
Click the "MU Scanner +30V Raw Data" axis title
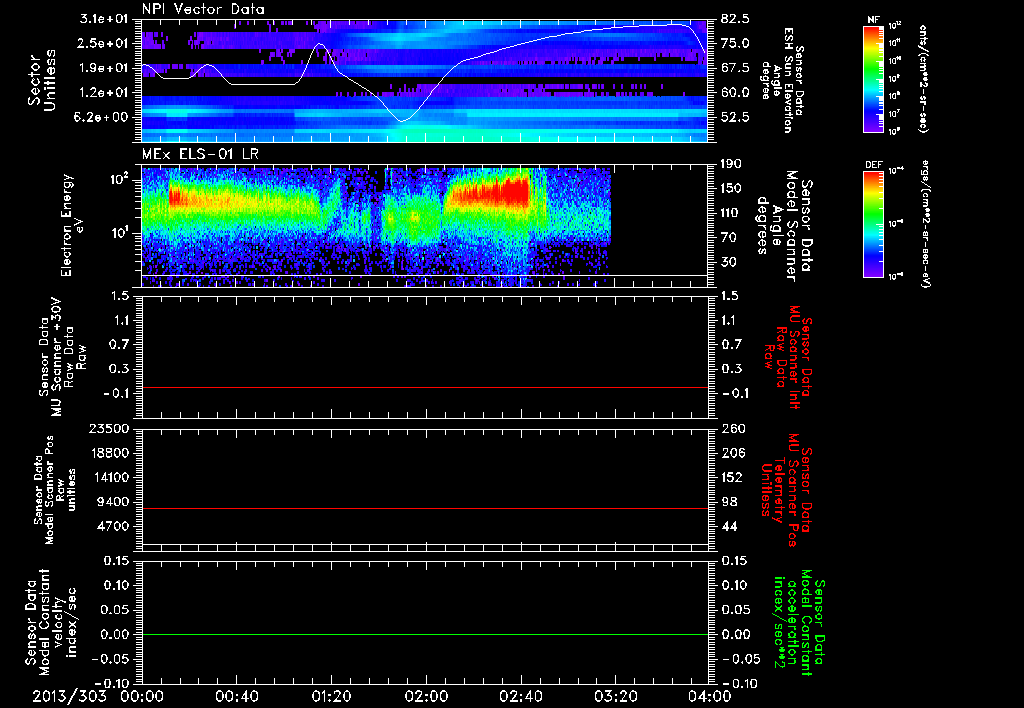click(x=61, y=357)
